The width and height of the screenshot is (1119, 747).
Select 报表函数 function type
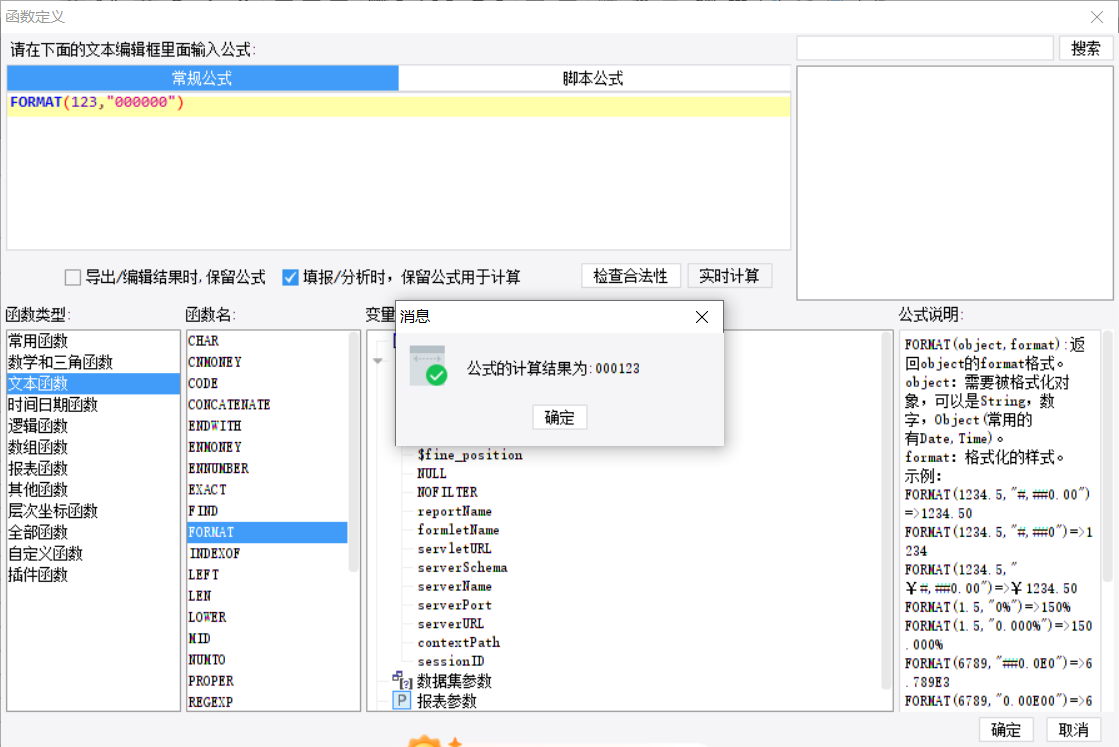click(93, 469)
